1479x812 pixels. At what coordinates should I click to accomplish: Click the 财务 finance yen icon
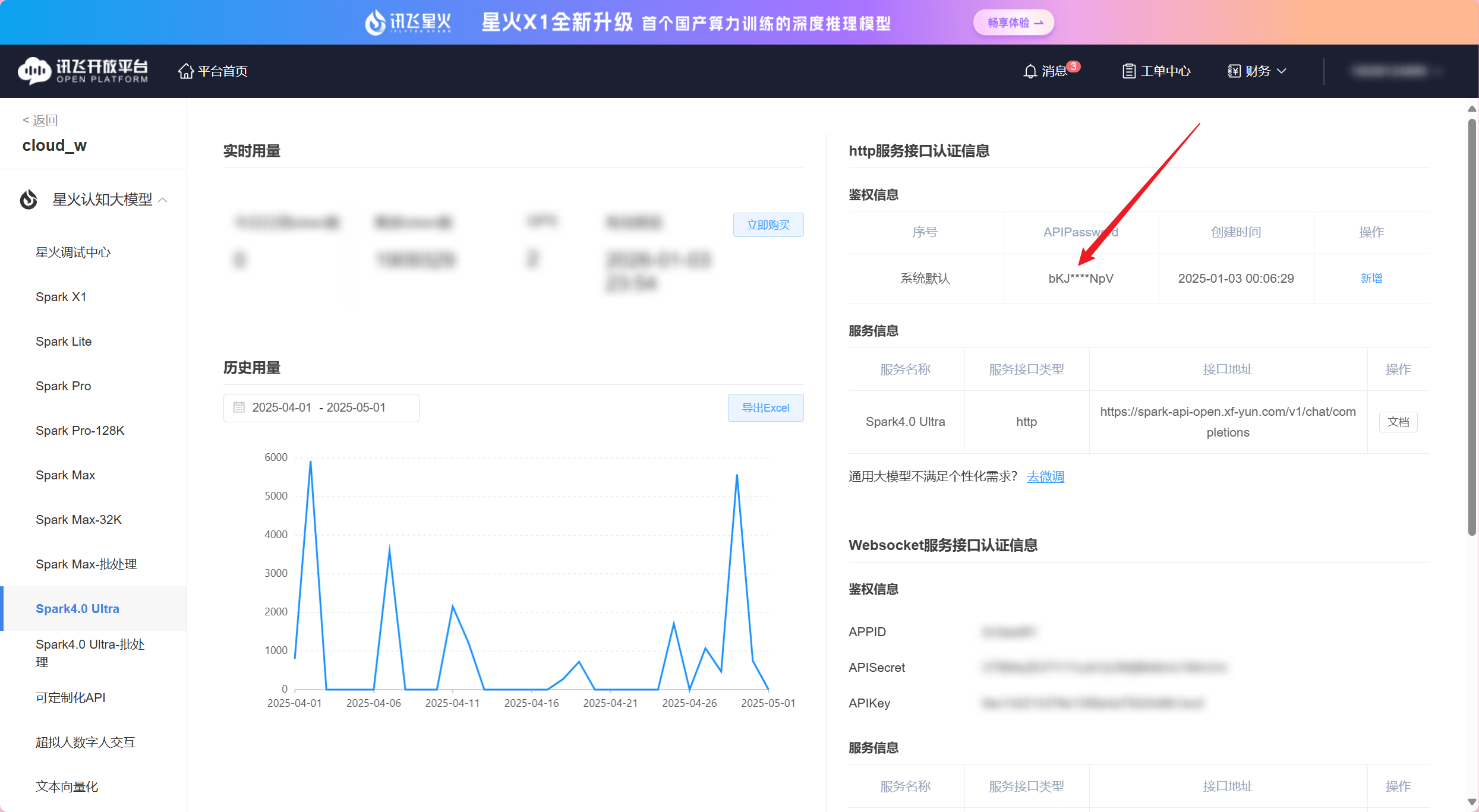click(x=1234, y=71)
